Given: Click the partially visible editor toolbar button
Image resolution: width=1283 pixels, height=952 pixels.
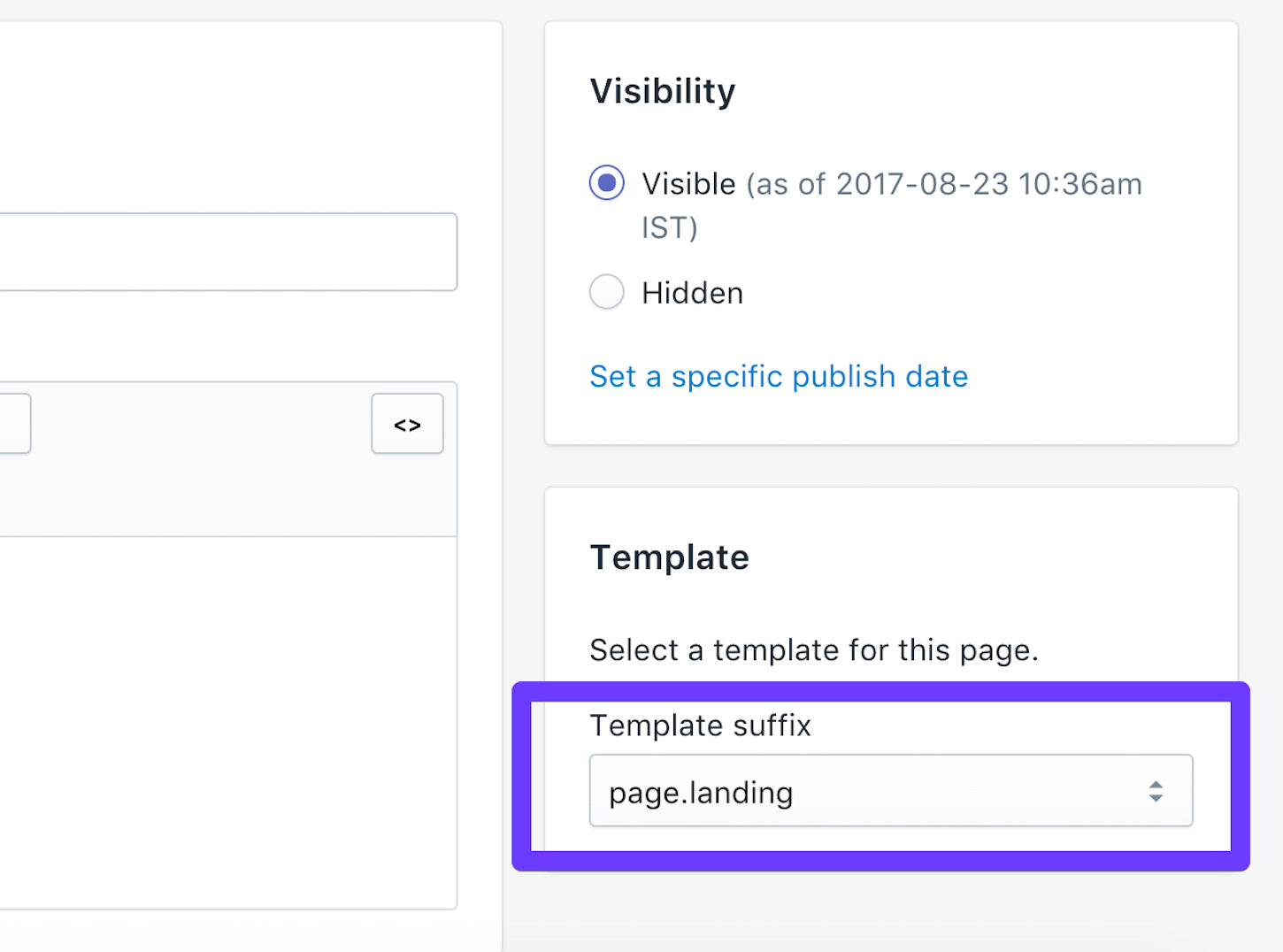Looking at the screenshot, I should (15, 424).
